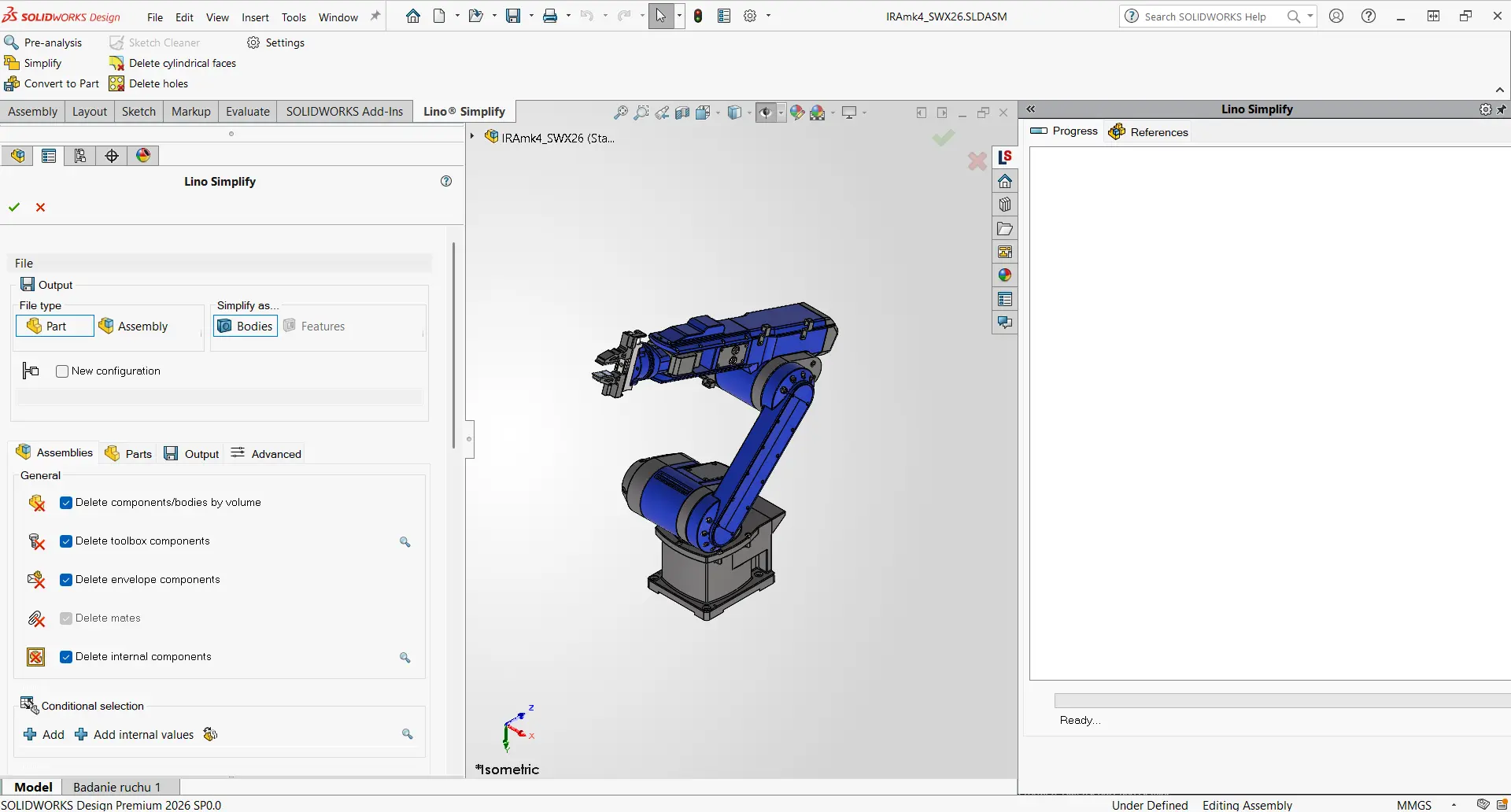This screenshot has height=812, width=1511.
Task: Click Delete cylindrical faces tool
Action: pos(173,63)
